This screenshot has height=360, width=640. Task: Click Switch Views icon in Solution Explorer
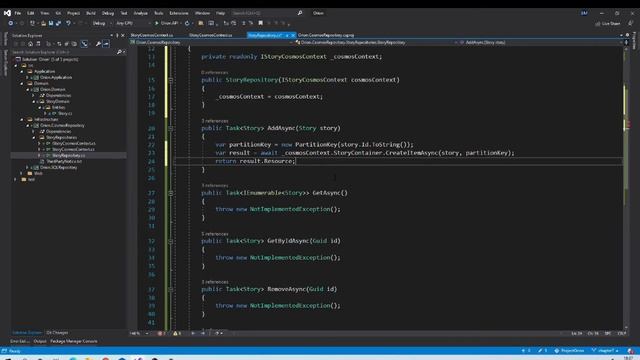click(38, 44)
